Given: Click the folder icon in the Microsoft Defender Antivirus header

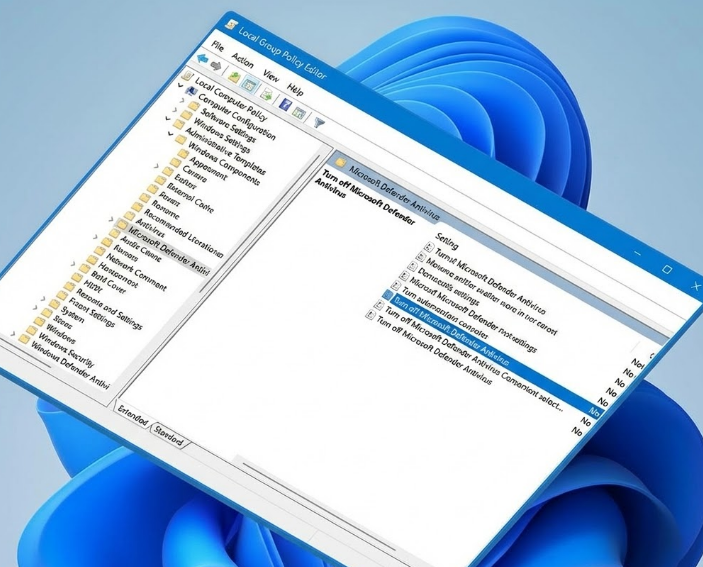Looking at the screenshot, I should [x=342, y=162].
